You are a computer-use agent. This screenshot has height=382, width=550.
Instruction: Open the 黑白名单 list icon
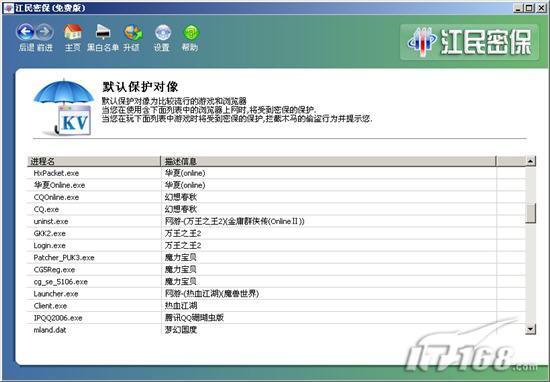(103, 32)
